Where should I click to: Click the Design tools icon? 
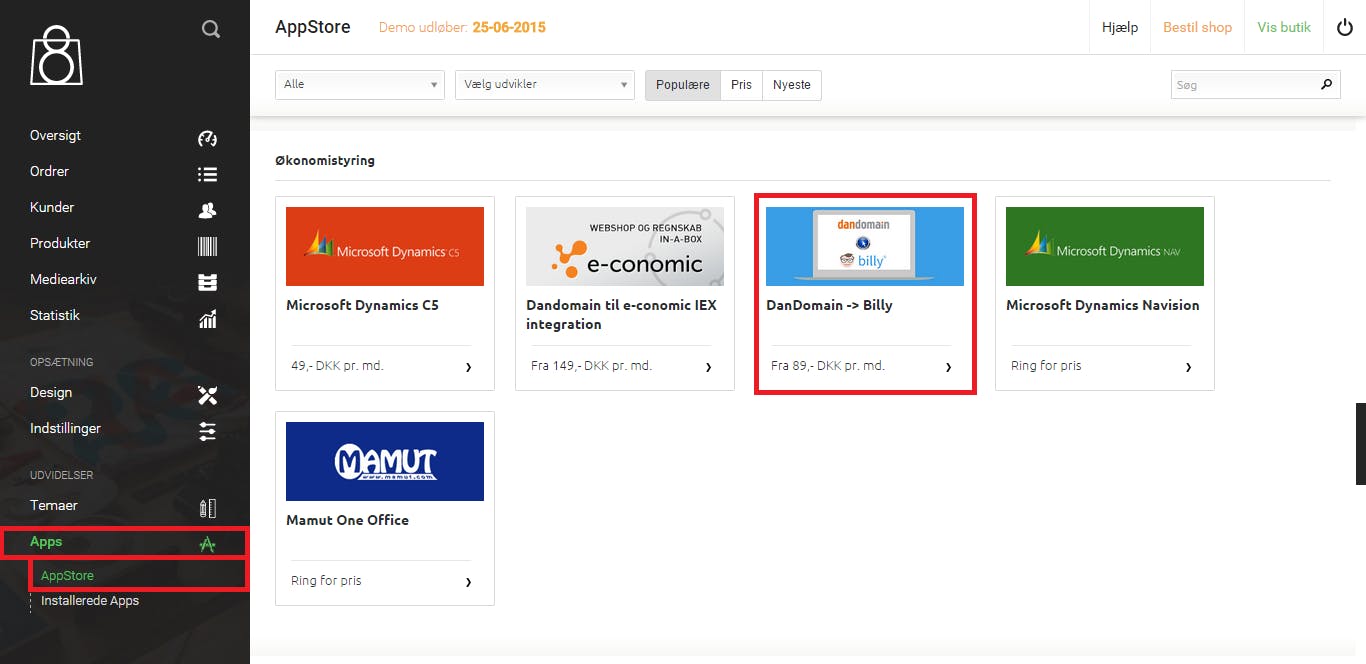(x=207, y=395)
